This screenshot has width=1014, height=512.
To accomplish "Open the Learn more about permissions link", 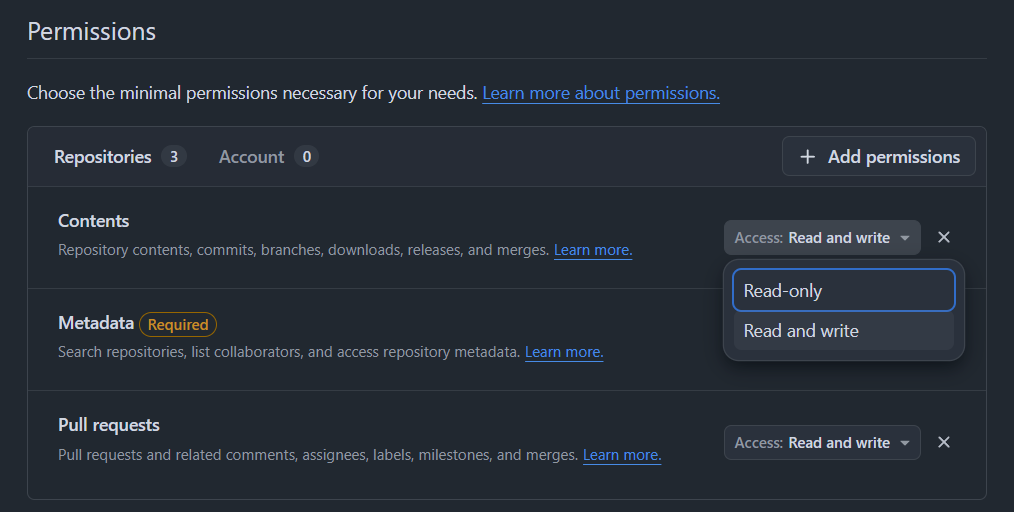I will point(601,93).
